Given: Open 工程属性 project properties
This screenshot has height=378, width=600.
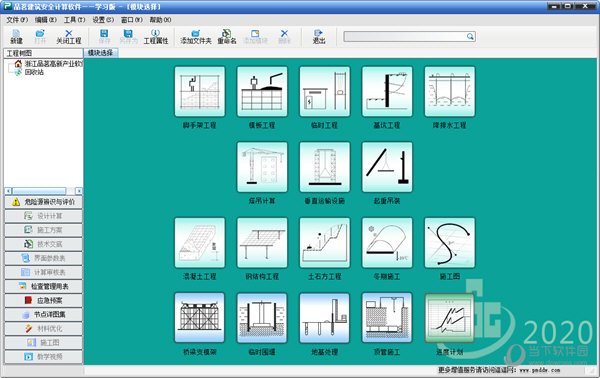Looking at the screenshot, I should click(156, 37).
